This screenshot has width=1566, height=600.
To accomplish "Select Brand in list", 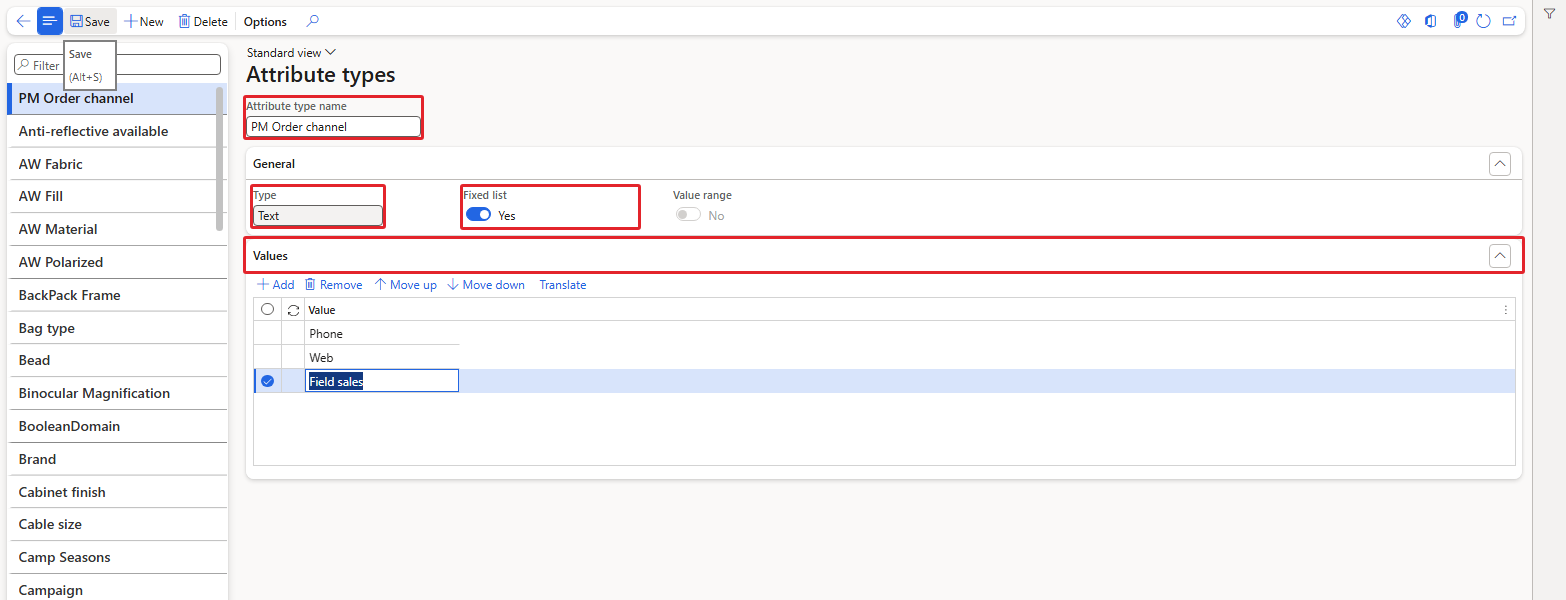I will (117, 459).
